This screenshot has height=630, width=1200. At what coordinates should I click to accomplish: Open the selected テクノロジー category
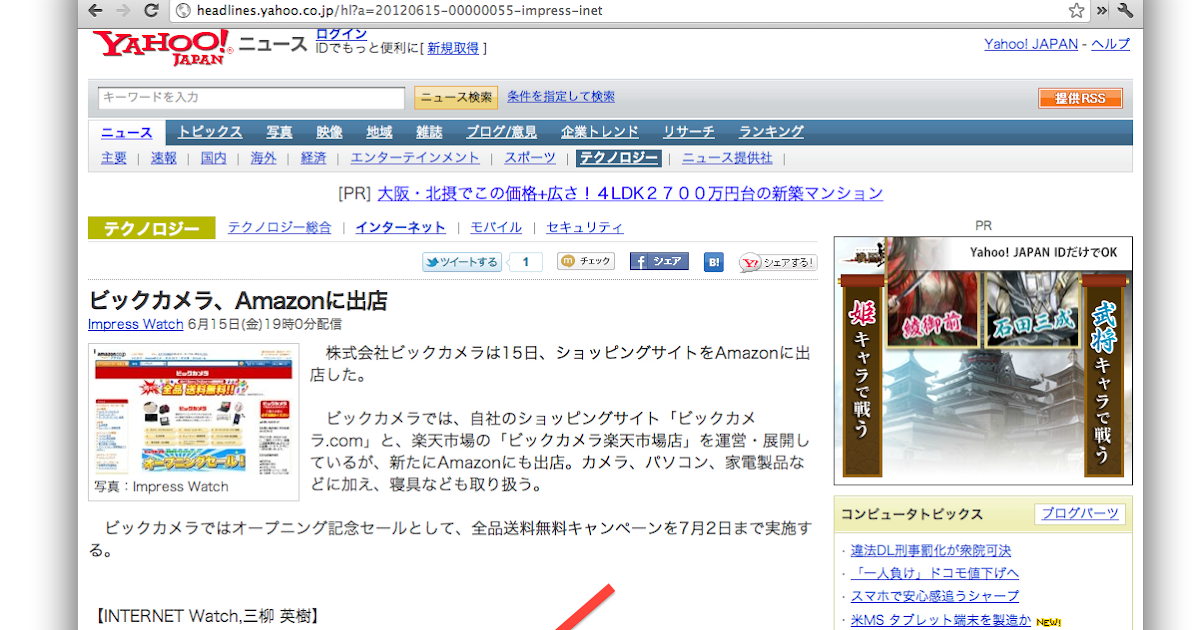(x=619, y=158)
